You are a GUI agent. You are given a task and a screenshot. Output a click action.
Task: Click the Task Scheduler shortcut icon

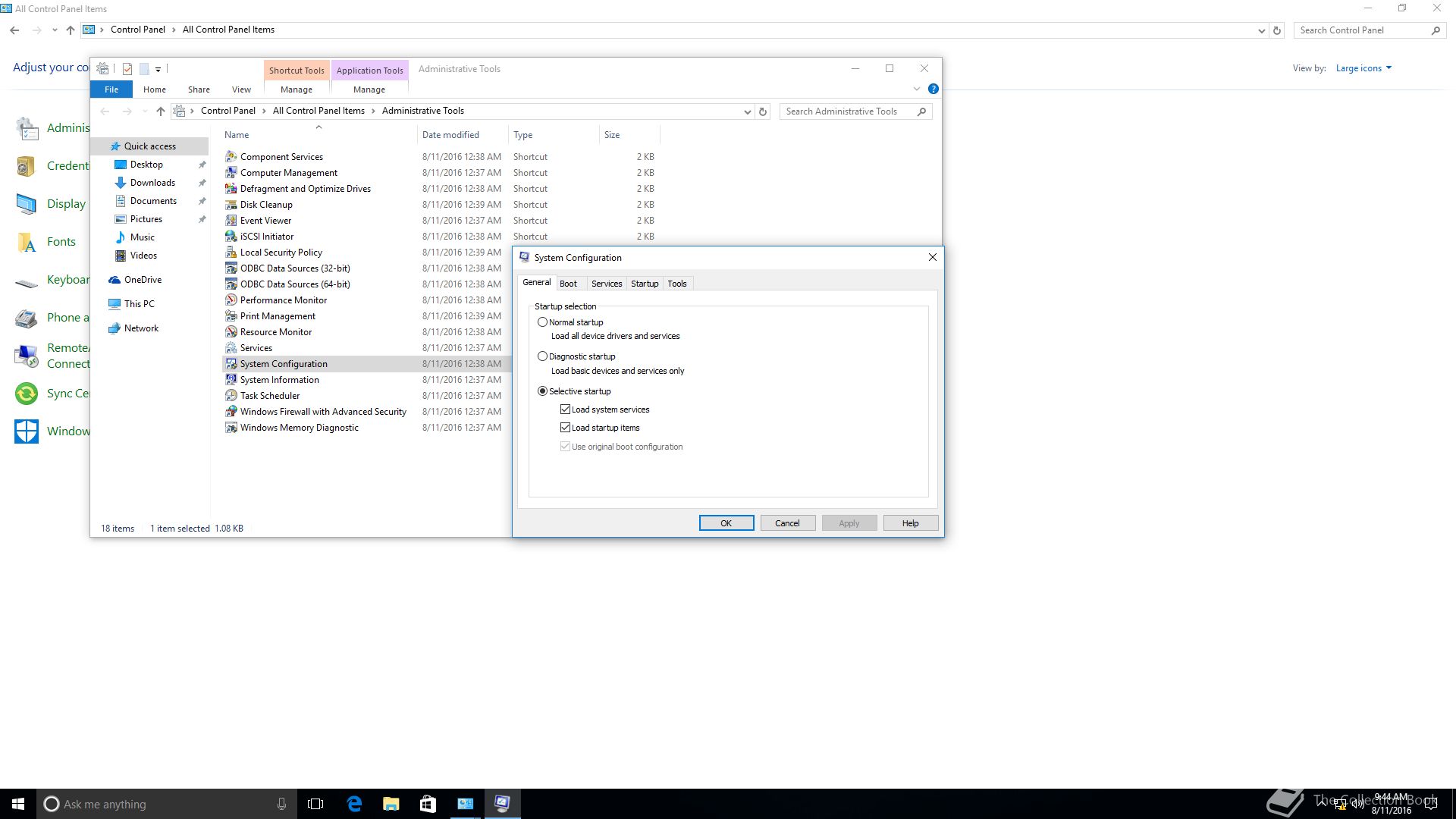(231, 395)
